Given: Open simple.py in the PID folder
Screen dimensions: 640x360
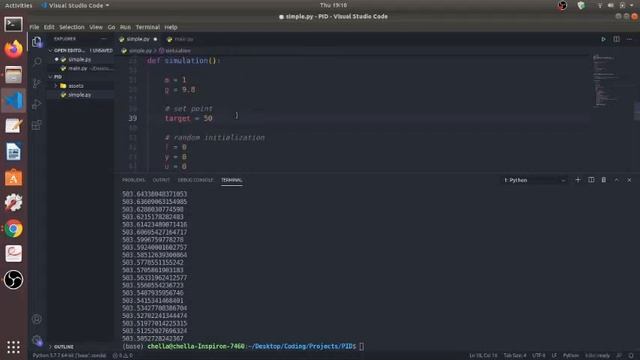Looking at the screenshot, I should pyautogui.click(x=80, y=95).
